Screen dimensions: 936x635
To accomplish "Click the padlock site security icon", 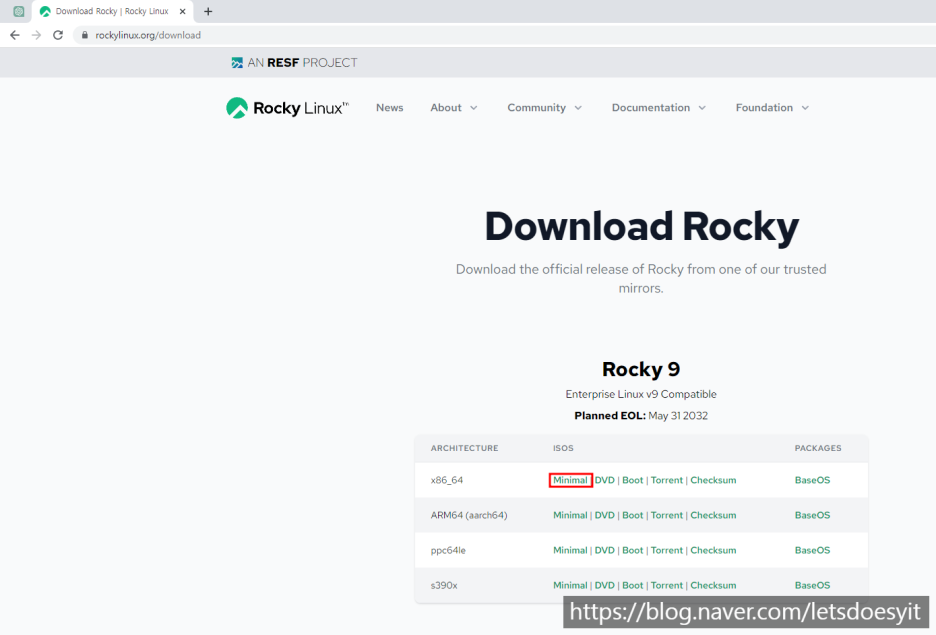I will [85, 35].
